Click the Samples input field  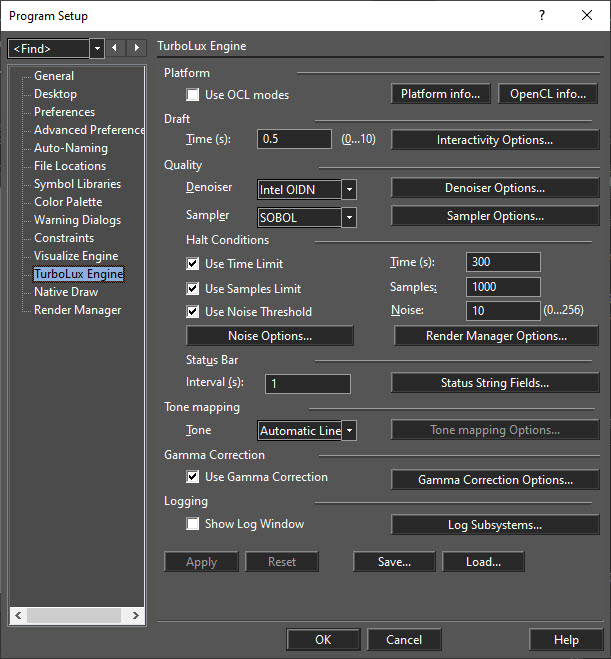pyautogui.click(x=503, y=287)
